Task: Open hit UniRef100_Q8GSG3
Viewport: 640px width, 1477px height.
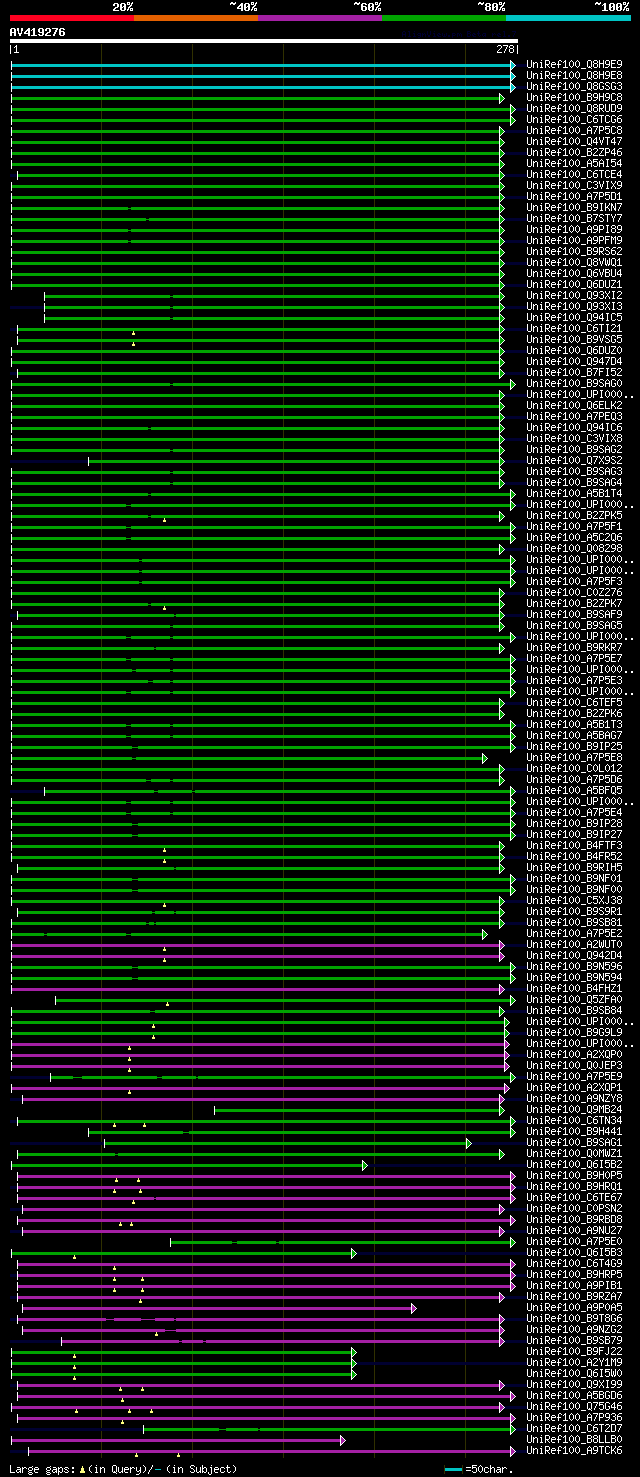Action: click(x=574, y=86)
